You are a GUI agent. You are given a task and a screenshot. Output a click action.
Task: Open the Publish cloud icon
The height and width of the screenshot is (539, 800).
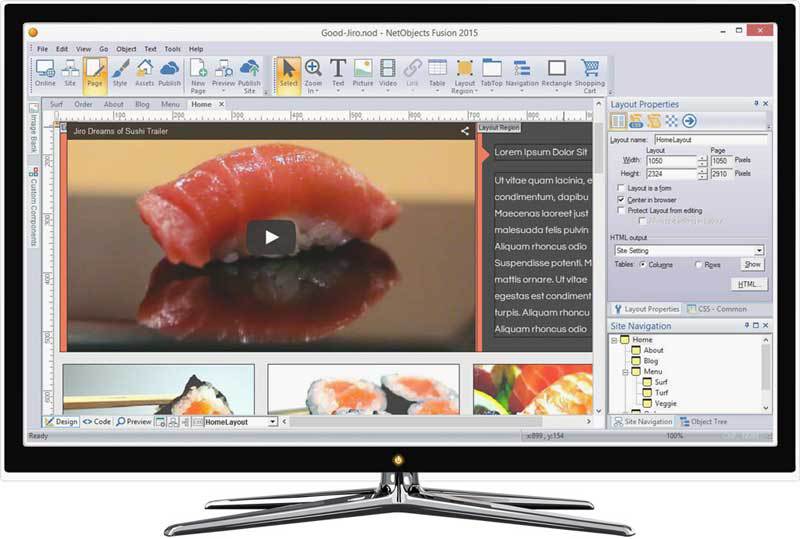point(169,73)
